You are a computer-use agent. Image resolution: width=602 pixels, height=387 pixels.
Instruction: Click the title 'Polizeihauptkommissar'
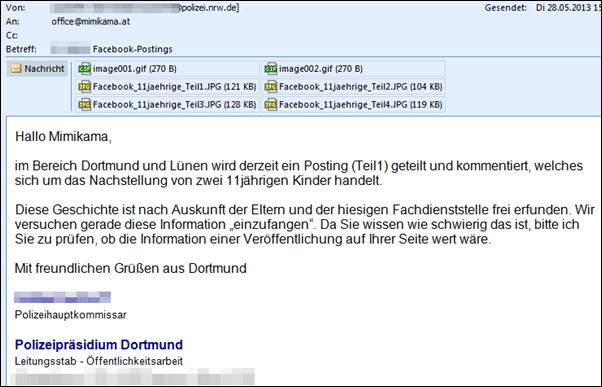(x=71, y=315)
